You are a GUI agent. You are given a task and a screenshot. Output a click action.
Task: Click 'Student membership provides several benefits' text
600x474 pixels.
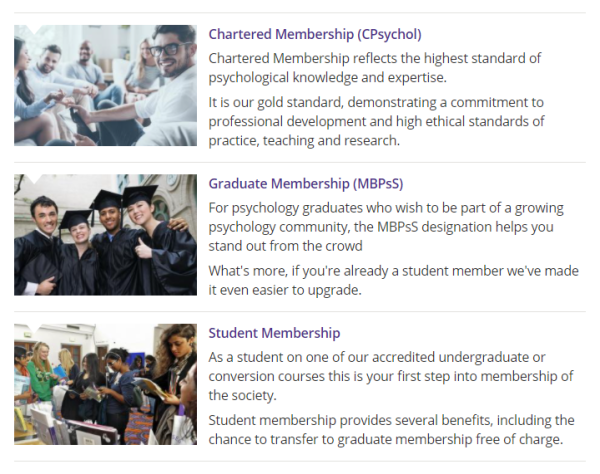391,429
